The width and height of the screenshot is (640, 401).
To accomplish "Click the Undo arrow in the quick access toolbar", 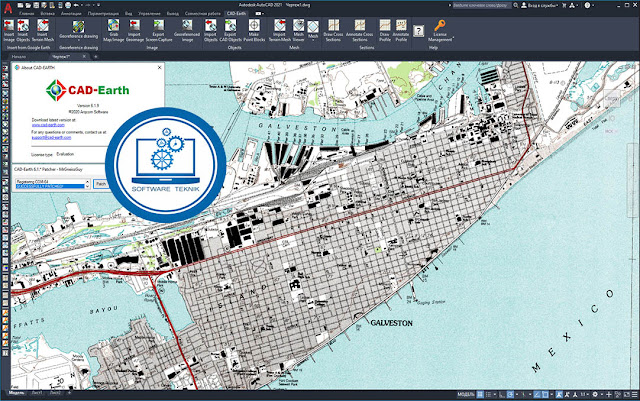I will [x=76, y=5].
